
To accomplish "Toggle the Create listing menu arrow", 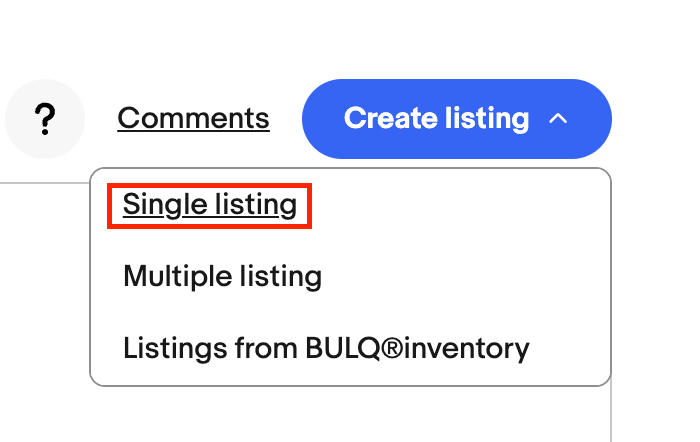I will 558,119.
